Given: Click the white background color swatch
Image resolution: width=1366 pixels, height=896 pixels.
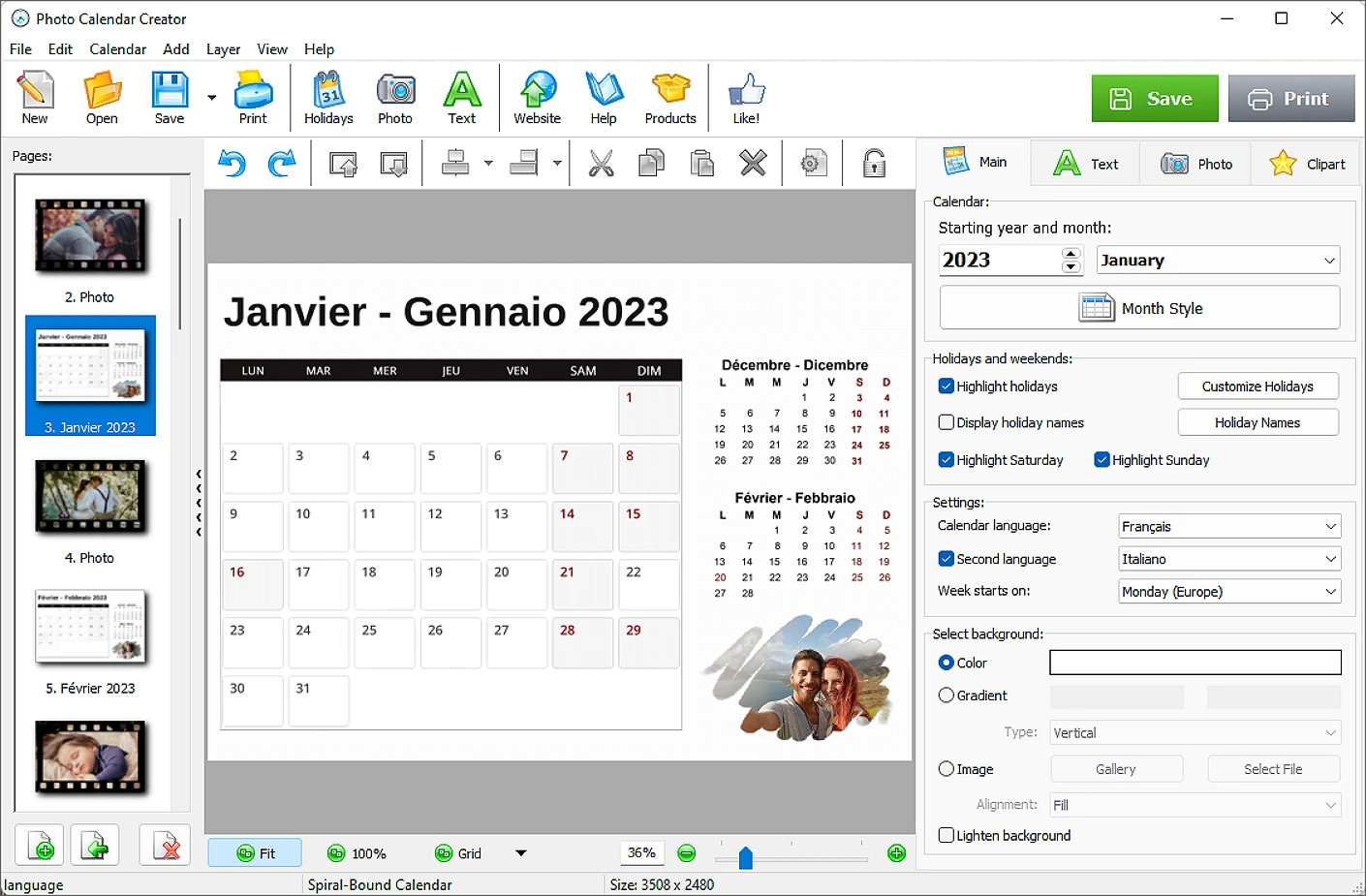Looking at the screenshot, I should (x=1195, y=663).
